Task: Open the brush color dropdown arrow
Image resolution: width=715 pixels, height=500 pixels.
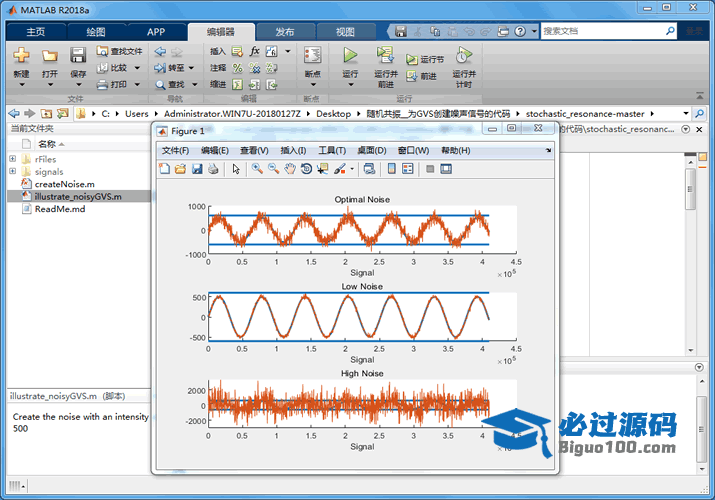Action: point(352,169)
